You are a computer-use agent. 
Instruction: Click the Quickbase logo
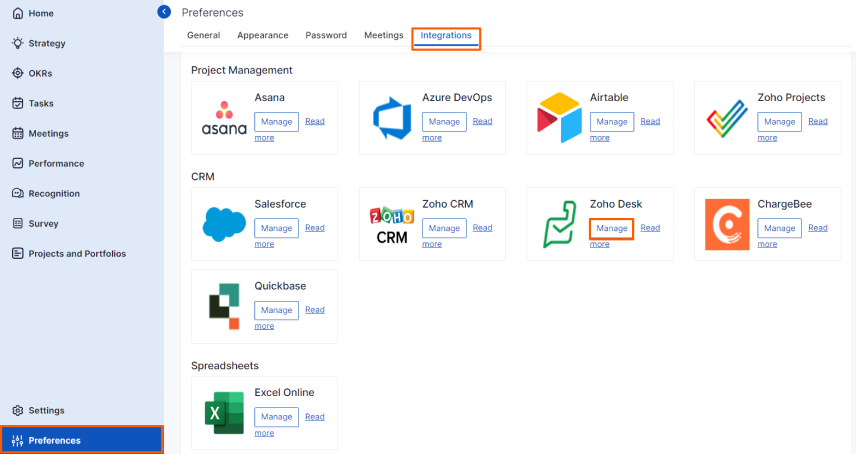point(224,306)
